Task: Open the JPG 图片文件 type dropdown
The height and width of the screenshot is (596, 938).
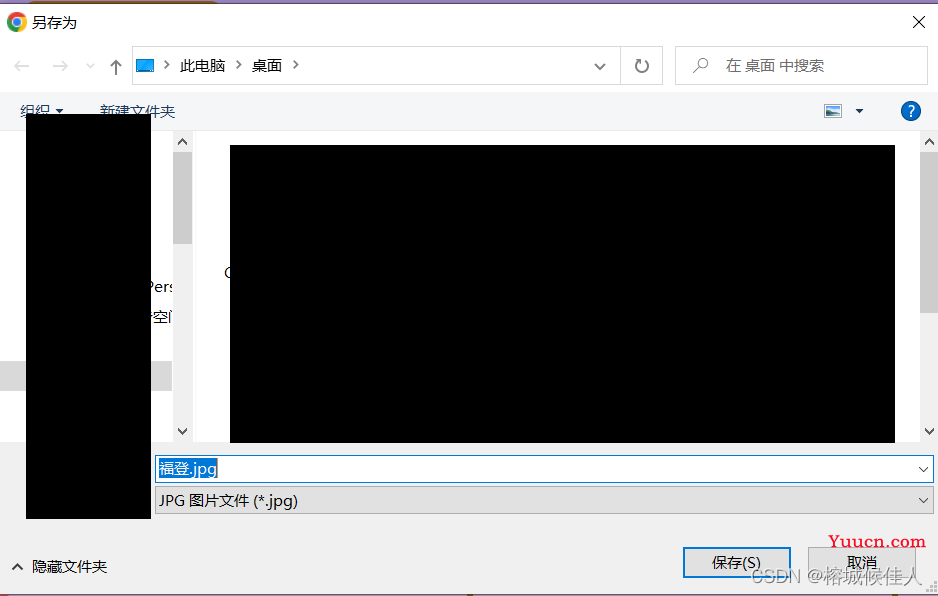Action: [x=544, y=500]
